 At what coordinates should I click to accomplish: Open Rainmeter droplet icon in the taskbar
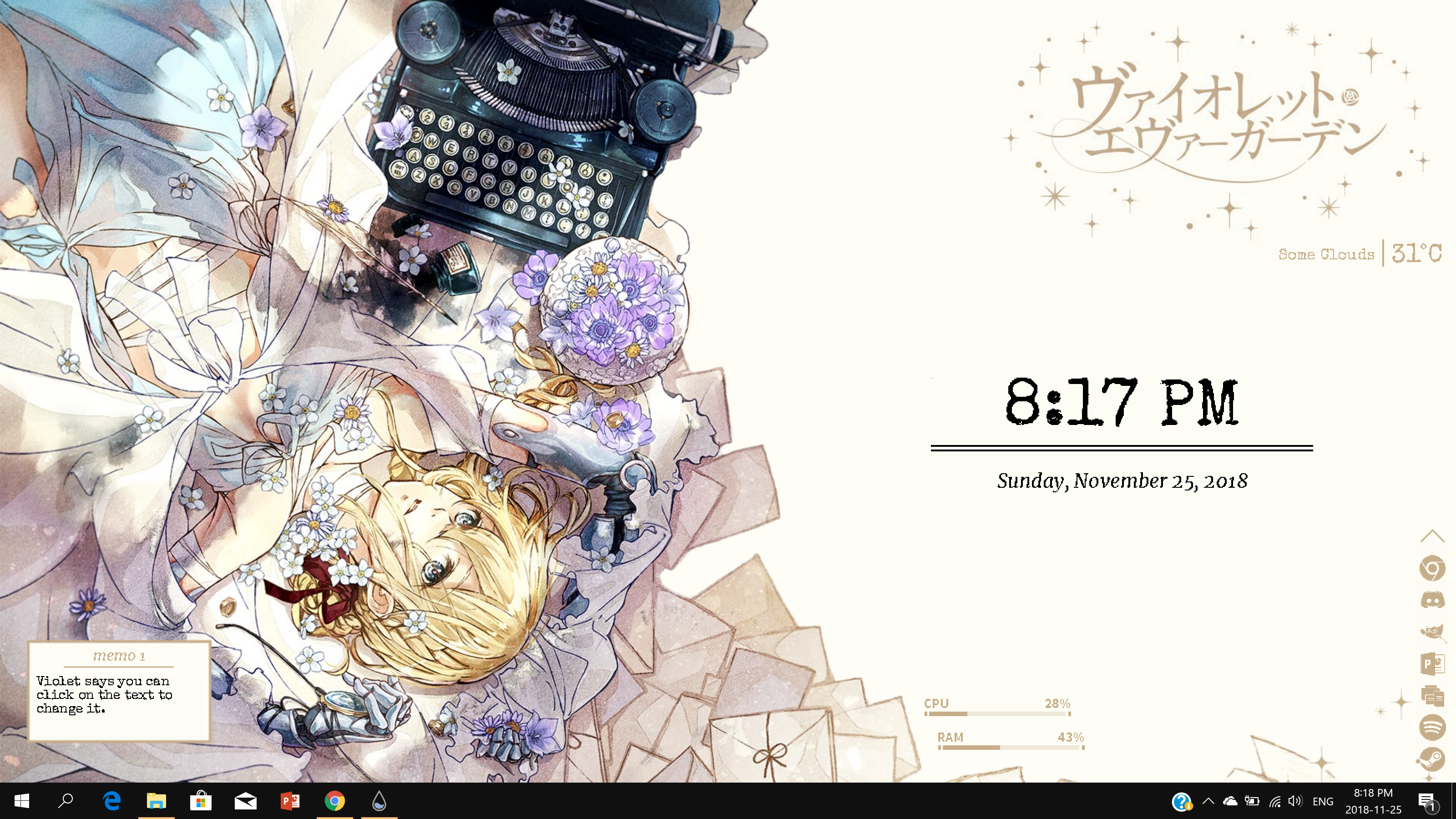coord(379,800)
